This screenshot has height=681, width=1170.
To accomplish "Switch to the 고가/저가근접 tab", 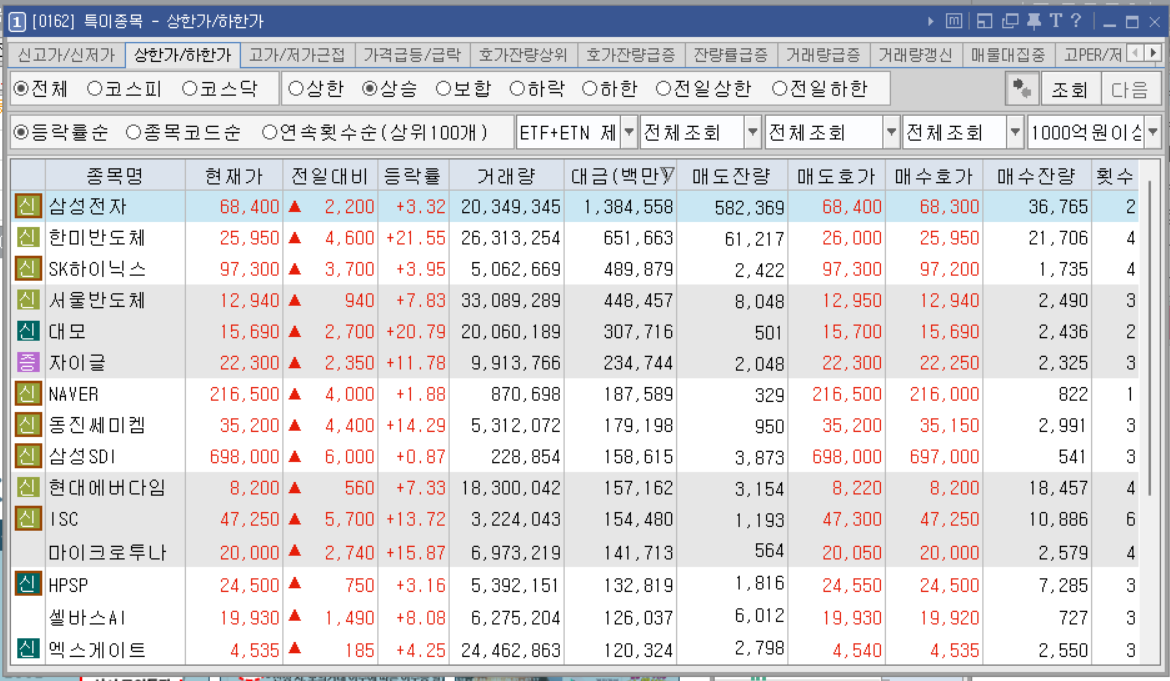I will click(297, 55).
